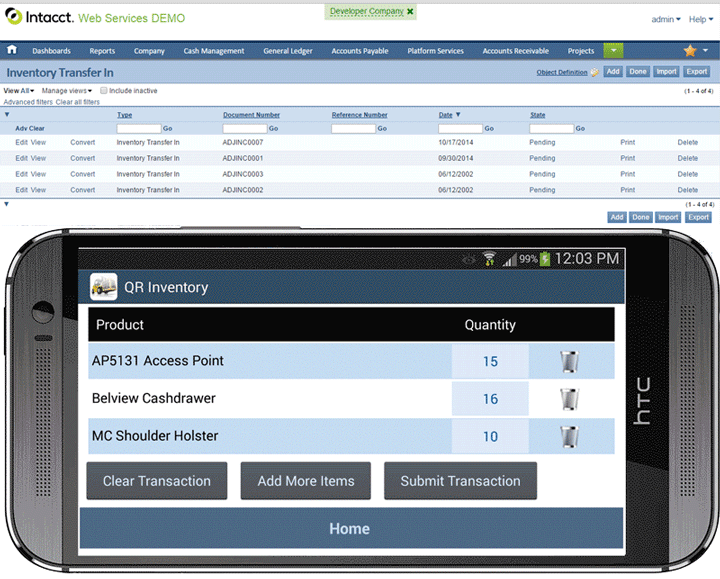Open the Reports menu

(x=102, y=51)
